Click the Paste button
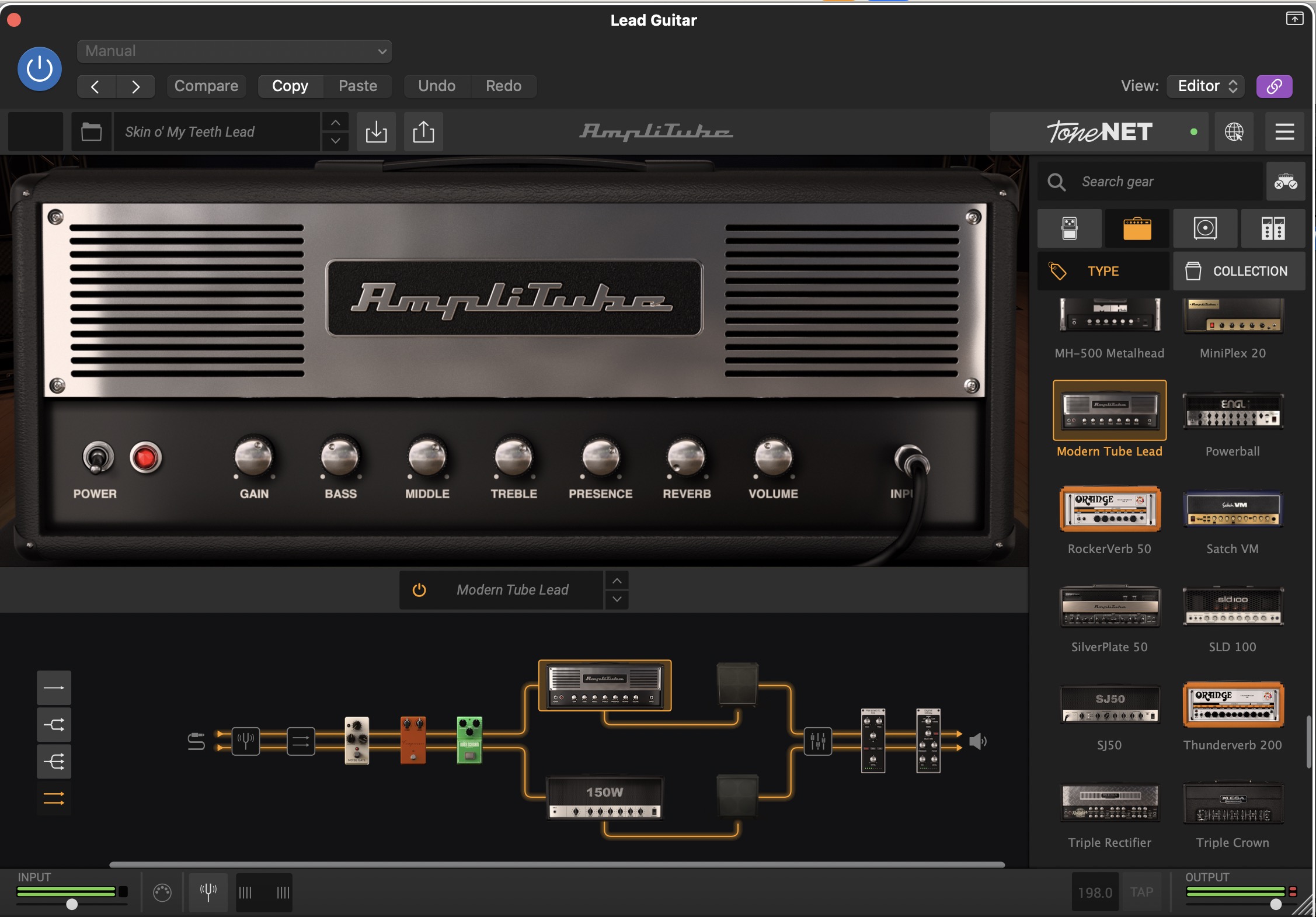Image resolution: width=1316 pixels, height=917 pixels. [x=358, y=86]
